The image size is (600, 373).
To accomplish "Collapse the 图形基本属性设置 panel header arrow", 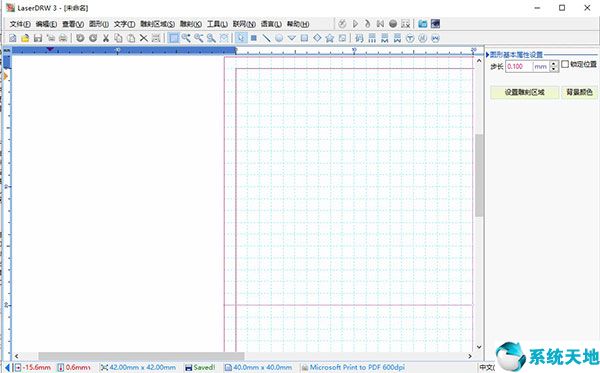I will [488, 55].
